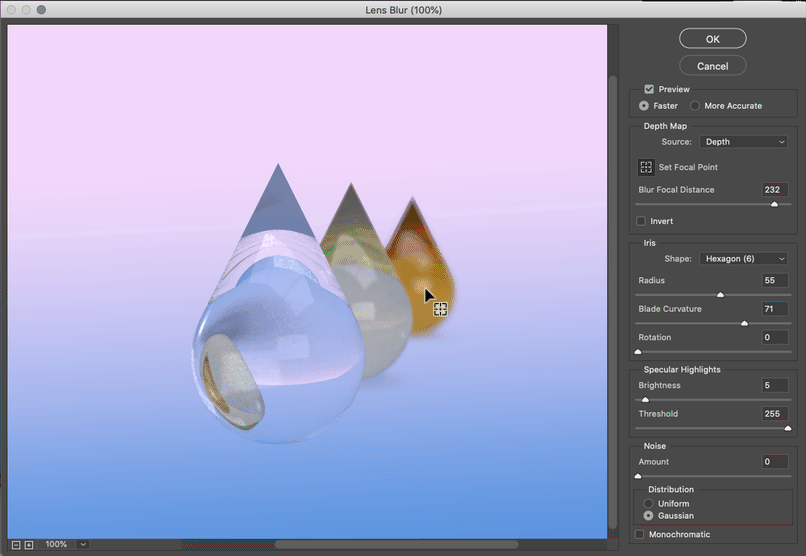The height and width of the screenshot is (556, 806).
Task: Click the Threshold slider handle
Action: tap(787, 428)
